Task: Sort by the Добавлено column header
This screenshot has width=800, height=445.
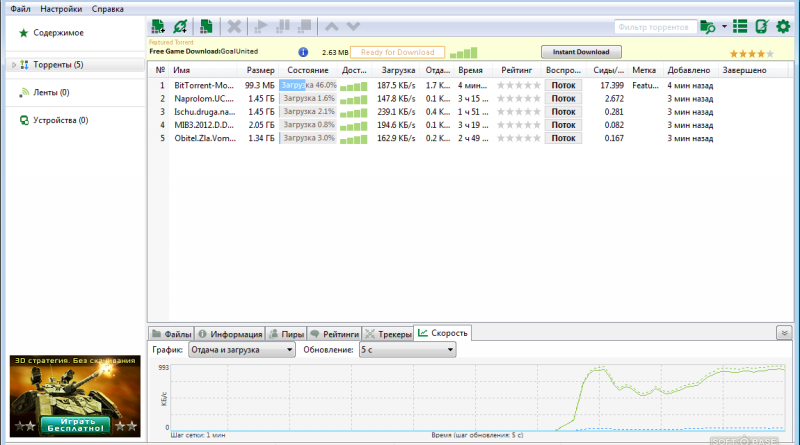Action: point(689,70)
